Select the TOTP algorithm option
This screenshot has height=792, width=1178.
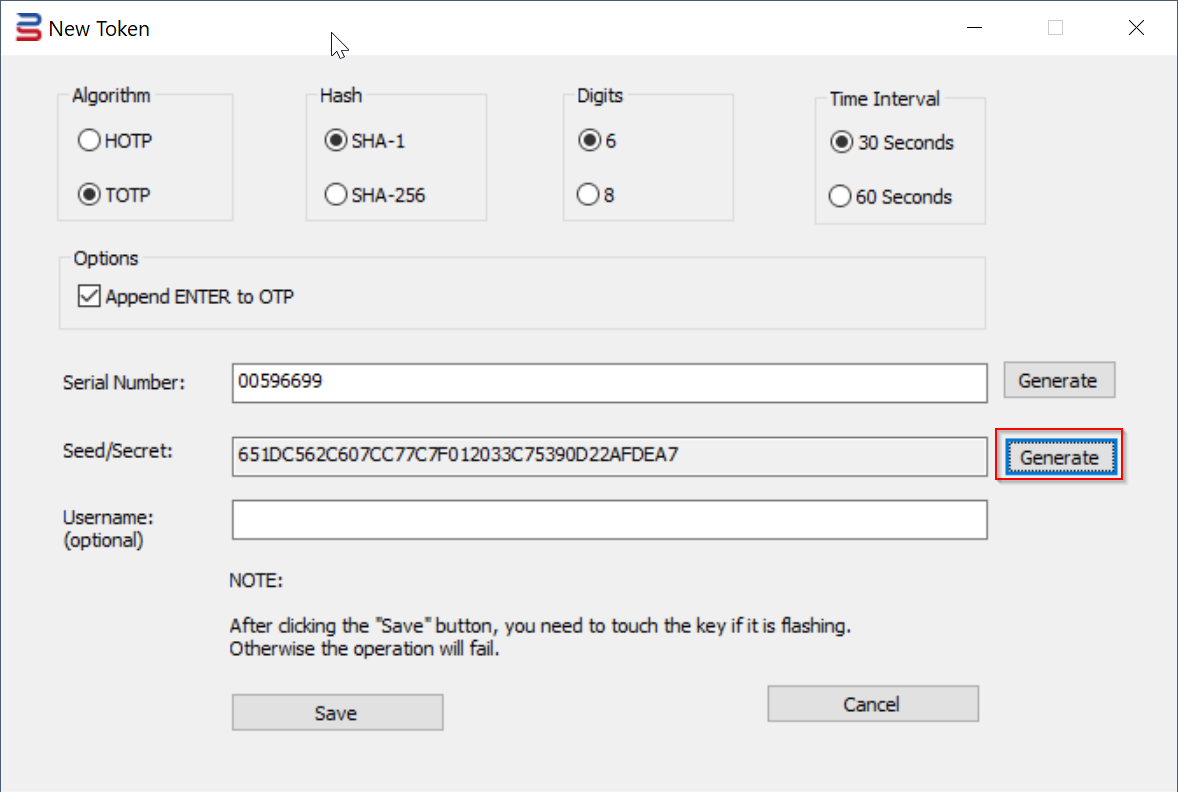(x=89, y=195)
